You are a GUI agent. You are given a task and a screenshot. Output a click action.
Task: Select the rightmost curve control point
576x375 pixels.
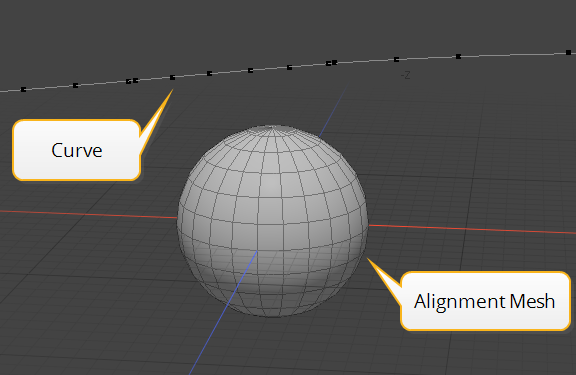pos(568,53)
